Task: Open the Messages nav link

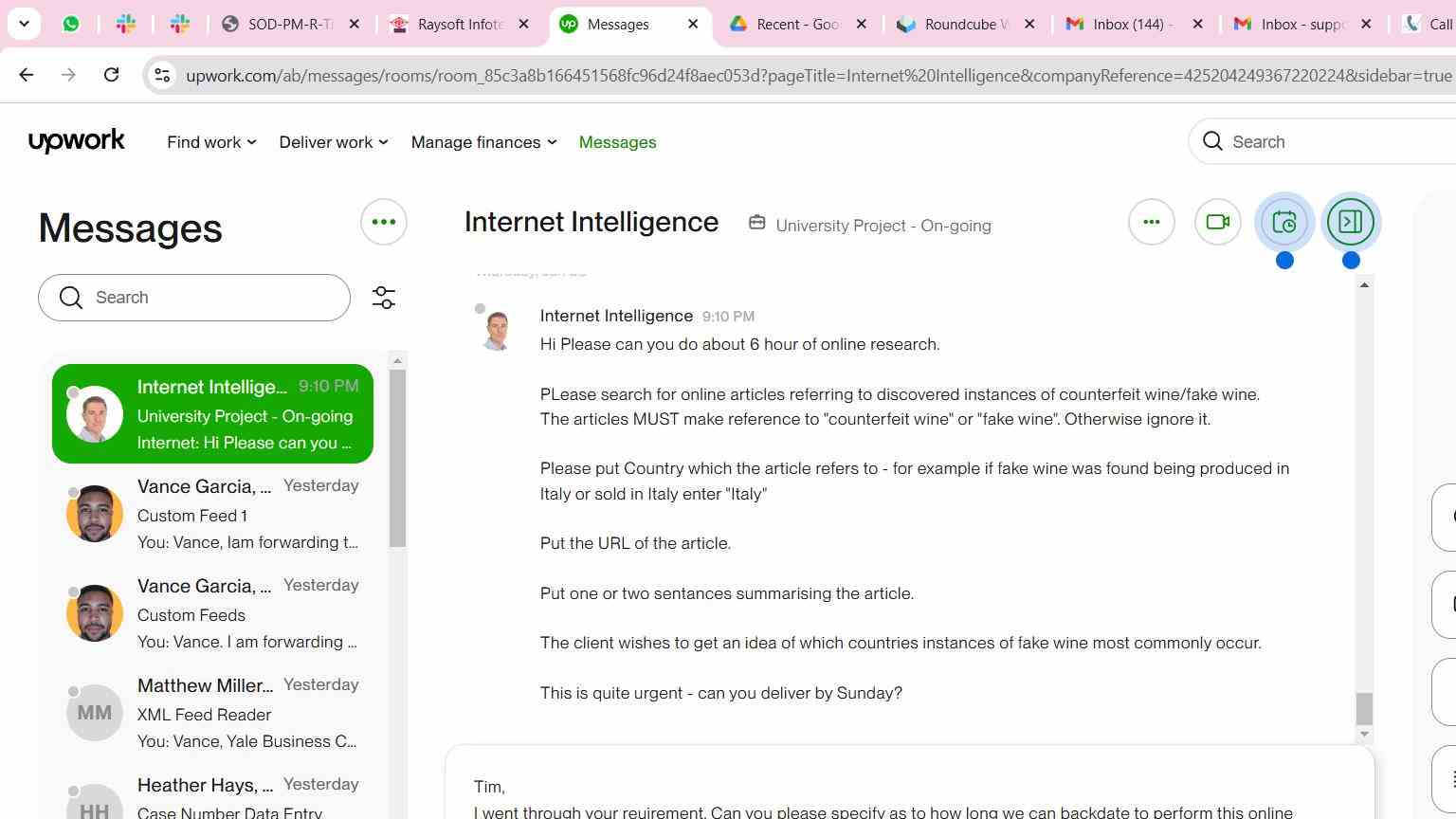Action: pos(617,142)
